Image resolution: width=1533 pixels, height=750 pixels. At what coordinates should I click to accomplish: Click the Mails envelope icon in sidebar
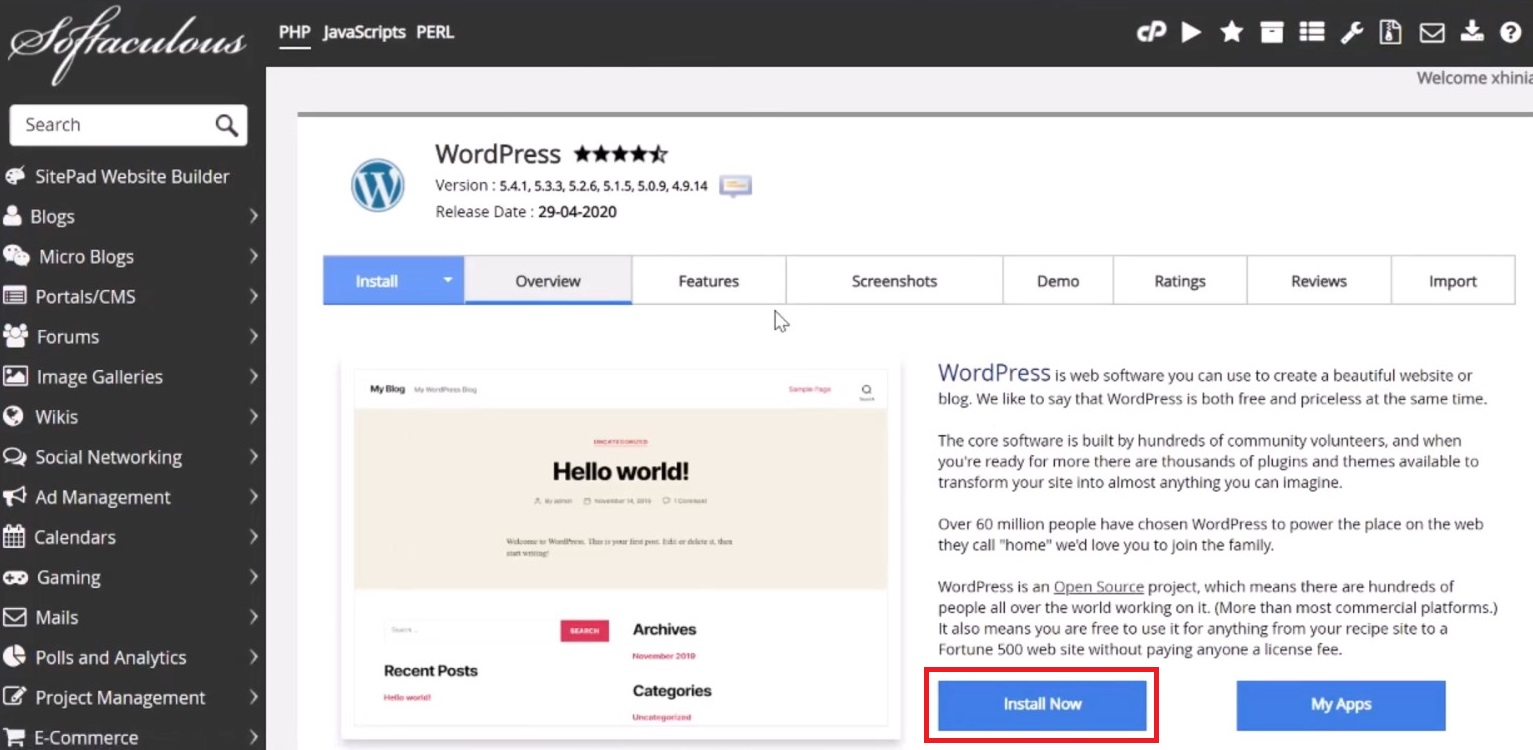14,617
